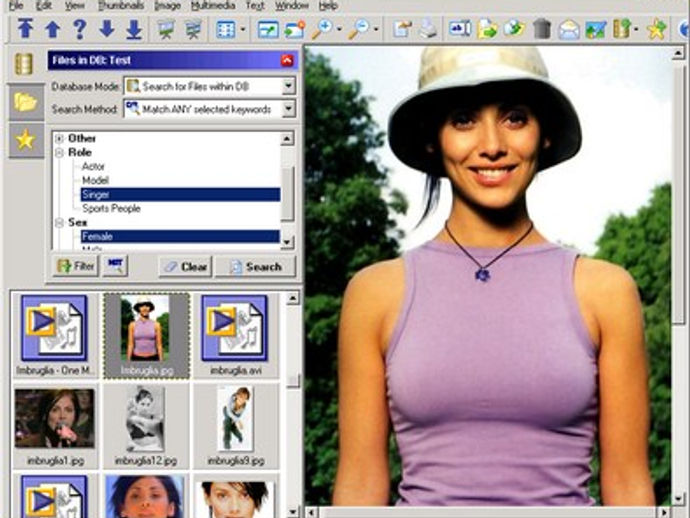Viewport: 690px width, 518px height.
Task: Open the View menu
Action: 75,6
